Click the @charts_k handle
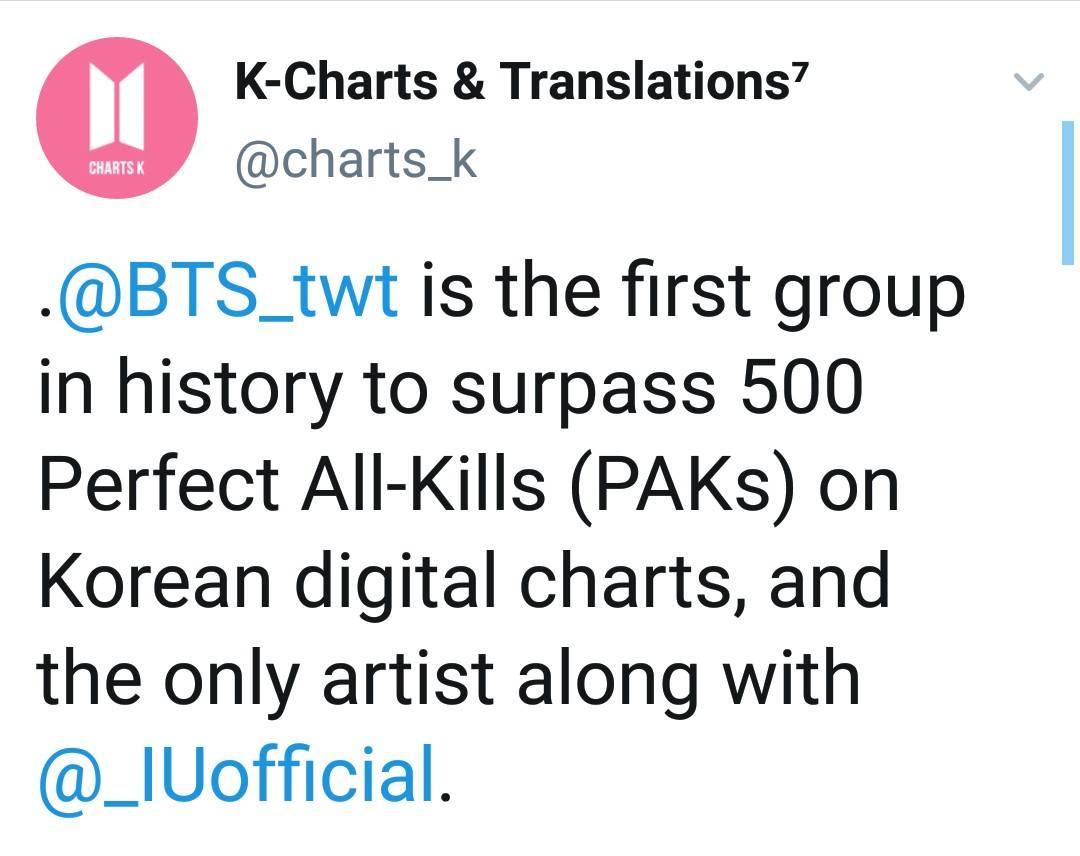1080x856 pixels. point(355,160)
